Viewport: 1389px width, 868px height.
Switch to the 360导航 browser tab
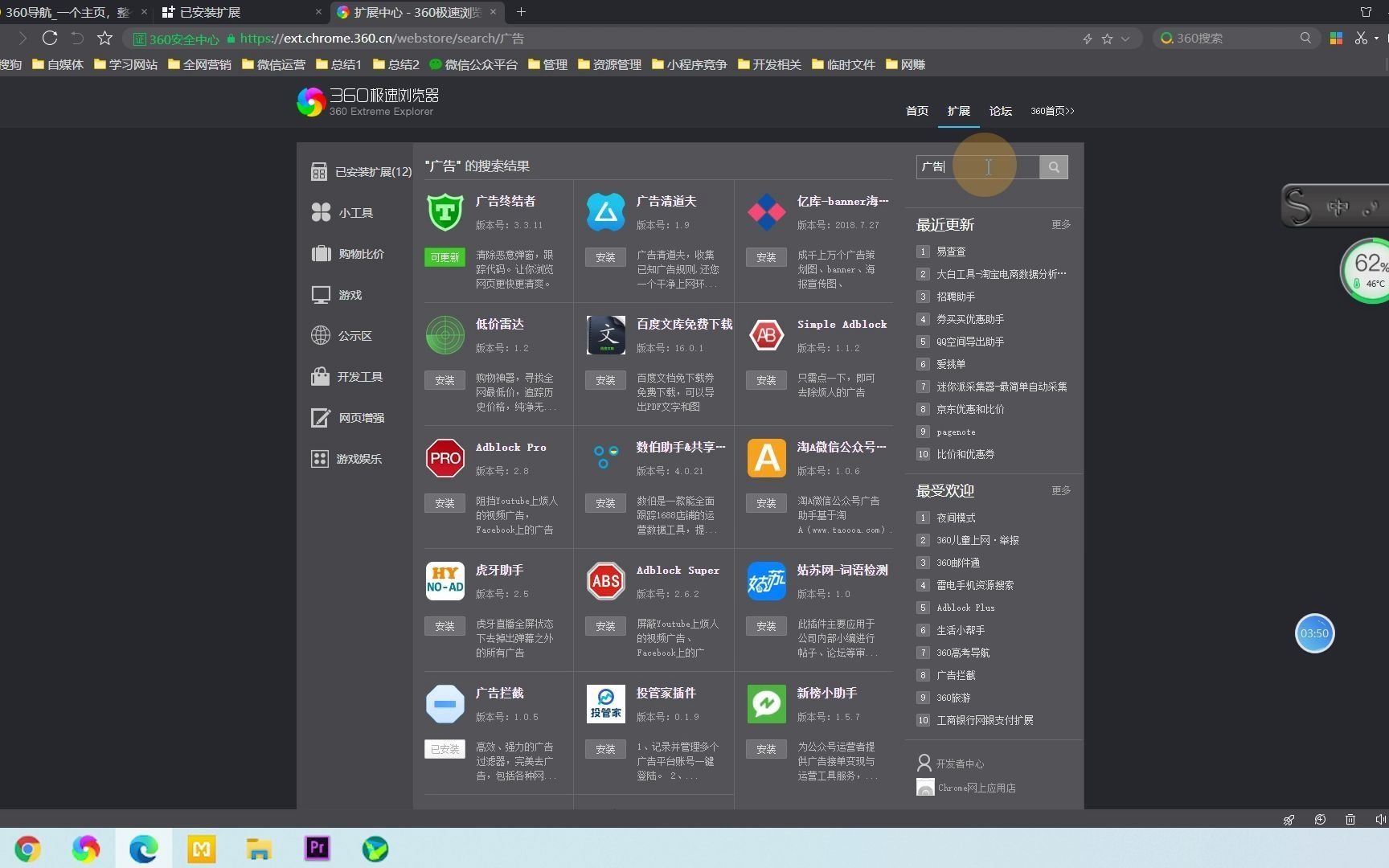72,12
